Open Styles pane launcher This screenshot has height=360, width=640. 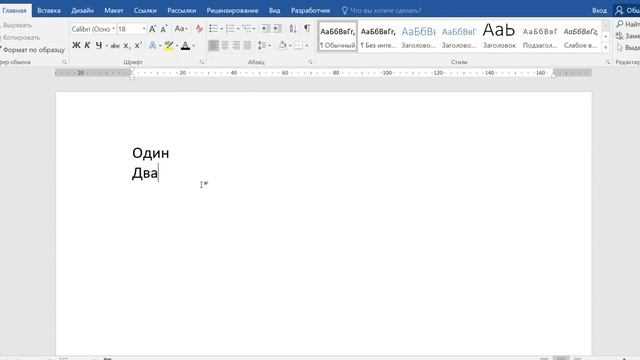point(608,62)
